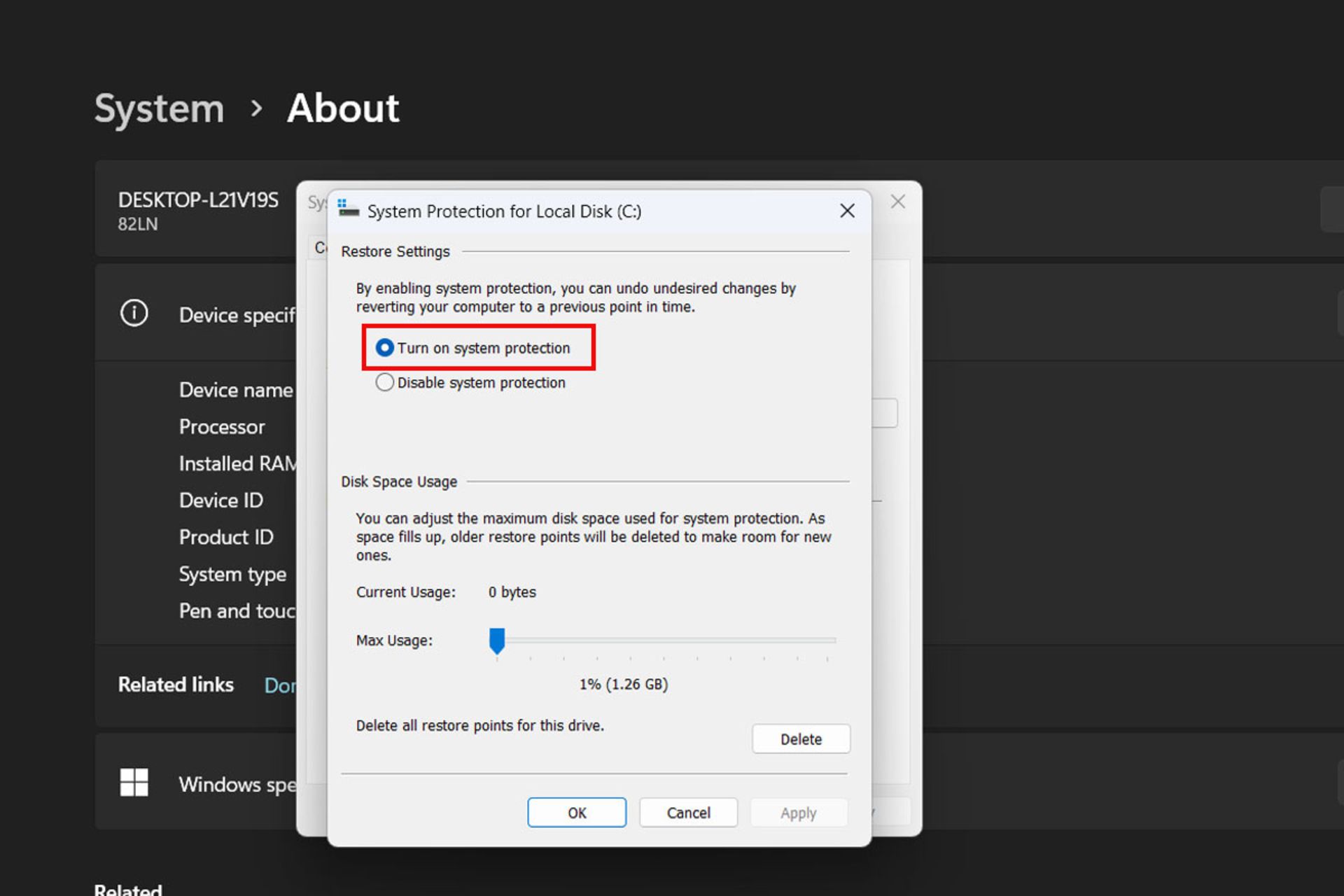Screen dimensions: 1344x896
Task: Select Disable system protection radio button
Action: pyautogui.click(x=383, y=382)
